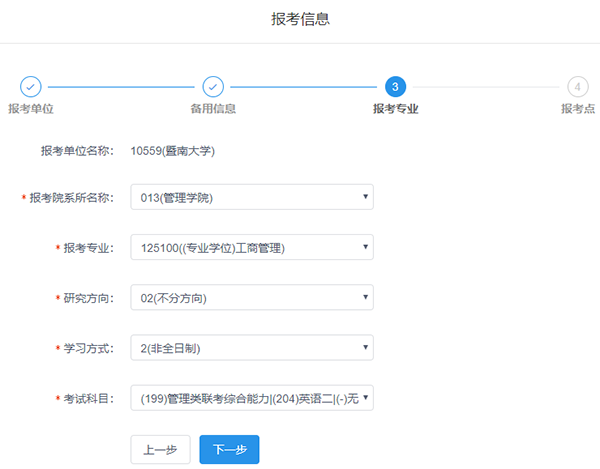Expand the 学习方式 dropdown showing 2(非全日制)

pyautogui.click(x=251, y=348)
